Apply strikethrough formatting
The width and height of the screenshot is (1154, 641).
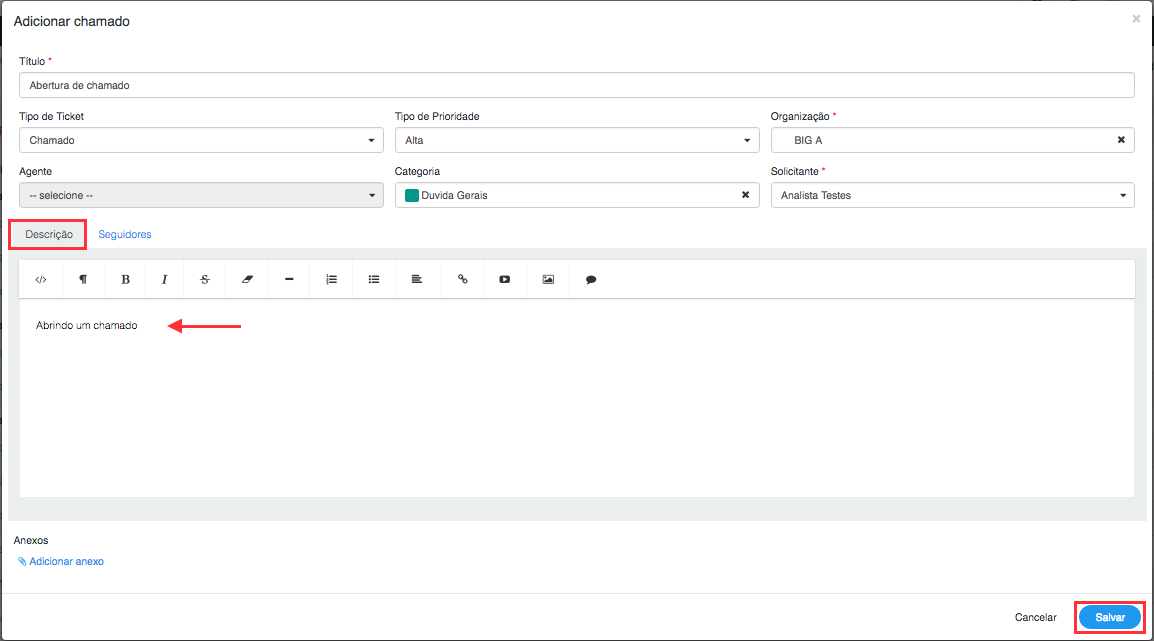[205, 280]
